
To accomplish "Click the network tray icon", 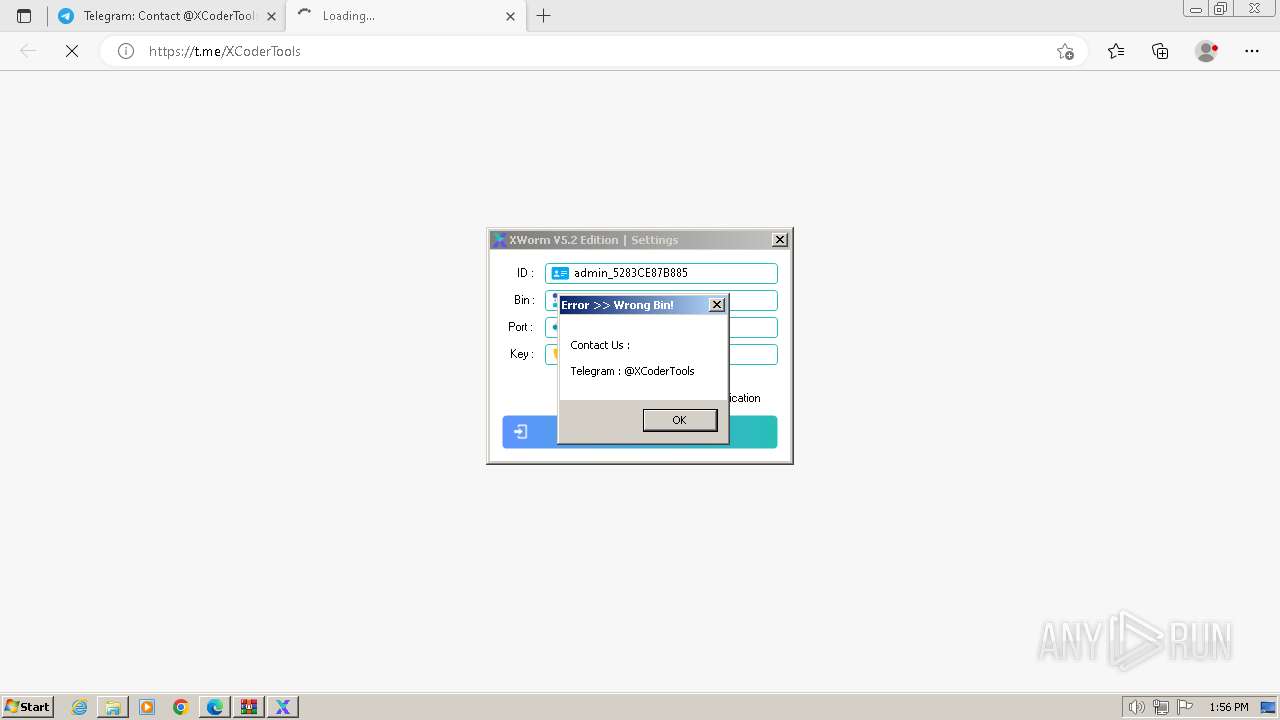I will pyautogui.click(x=1161, y=707).
